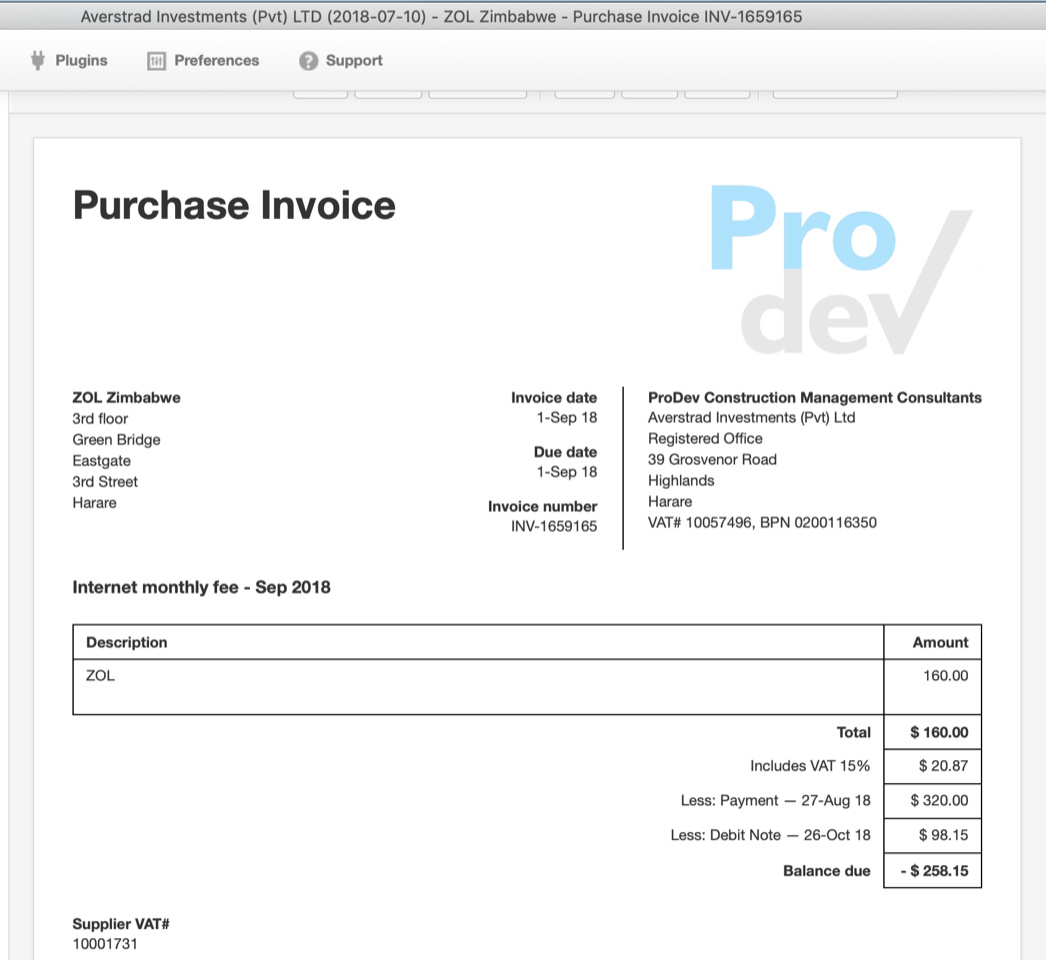Click the Purchase Invoice heading

tap(234, 205)
